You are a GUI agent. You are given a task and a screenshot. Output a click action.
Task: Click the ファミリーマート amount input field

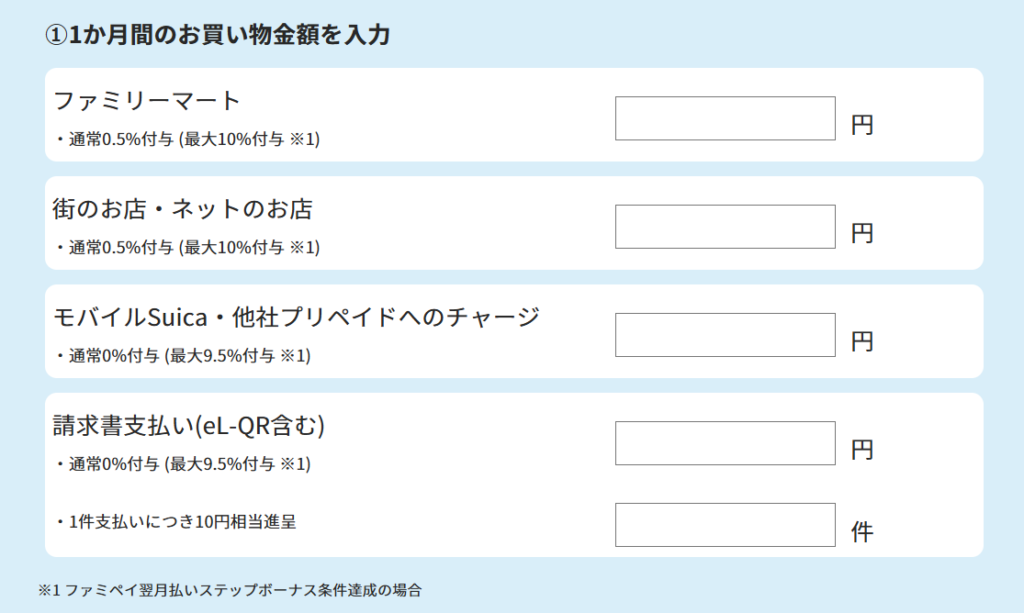725,119
